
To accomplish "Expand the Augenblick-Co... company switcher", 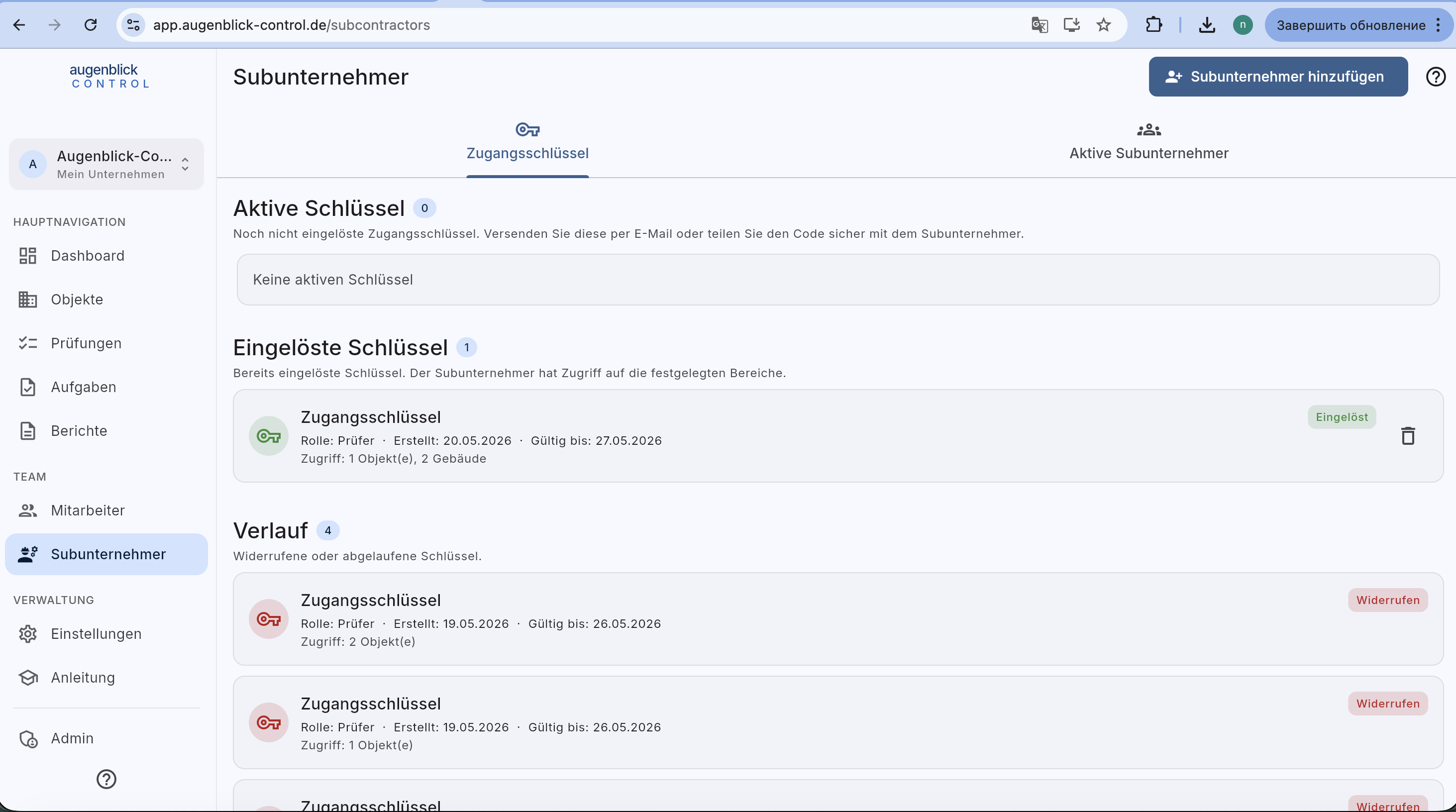I will (x=106, y=164).
